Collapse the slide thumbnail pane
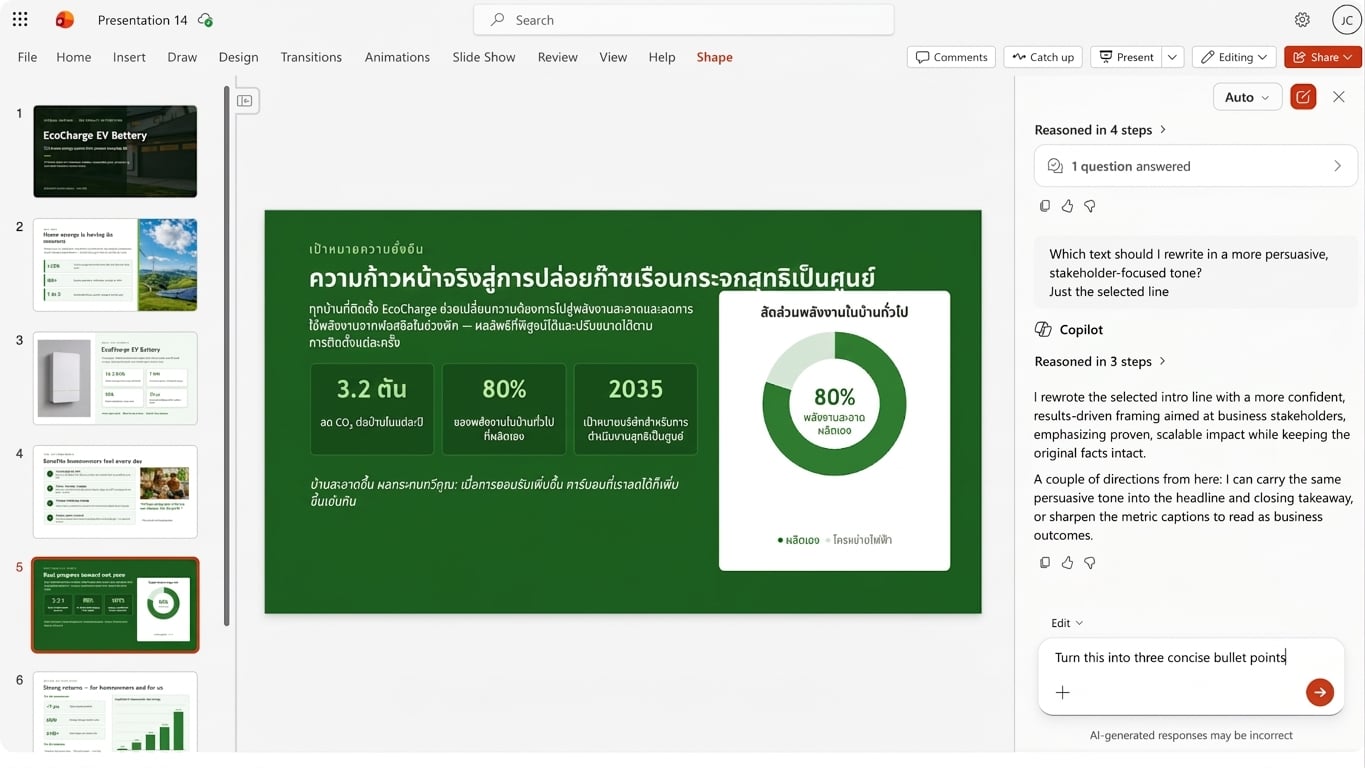Image resolution: width=1365 pixels, height=768 pixels. pos(245,100)
